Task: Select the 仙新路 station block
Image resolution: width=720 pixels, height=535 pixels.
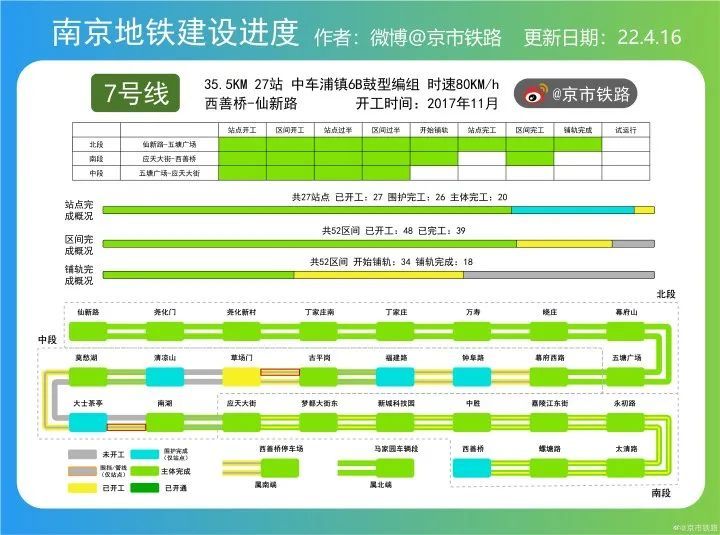Action: click(88, 332)
